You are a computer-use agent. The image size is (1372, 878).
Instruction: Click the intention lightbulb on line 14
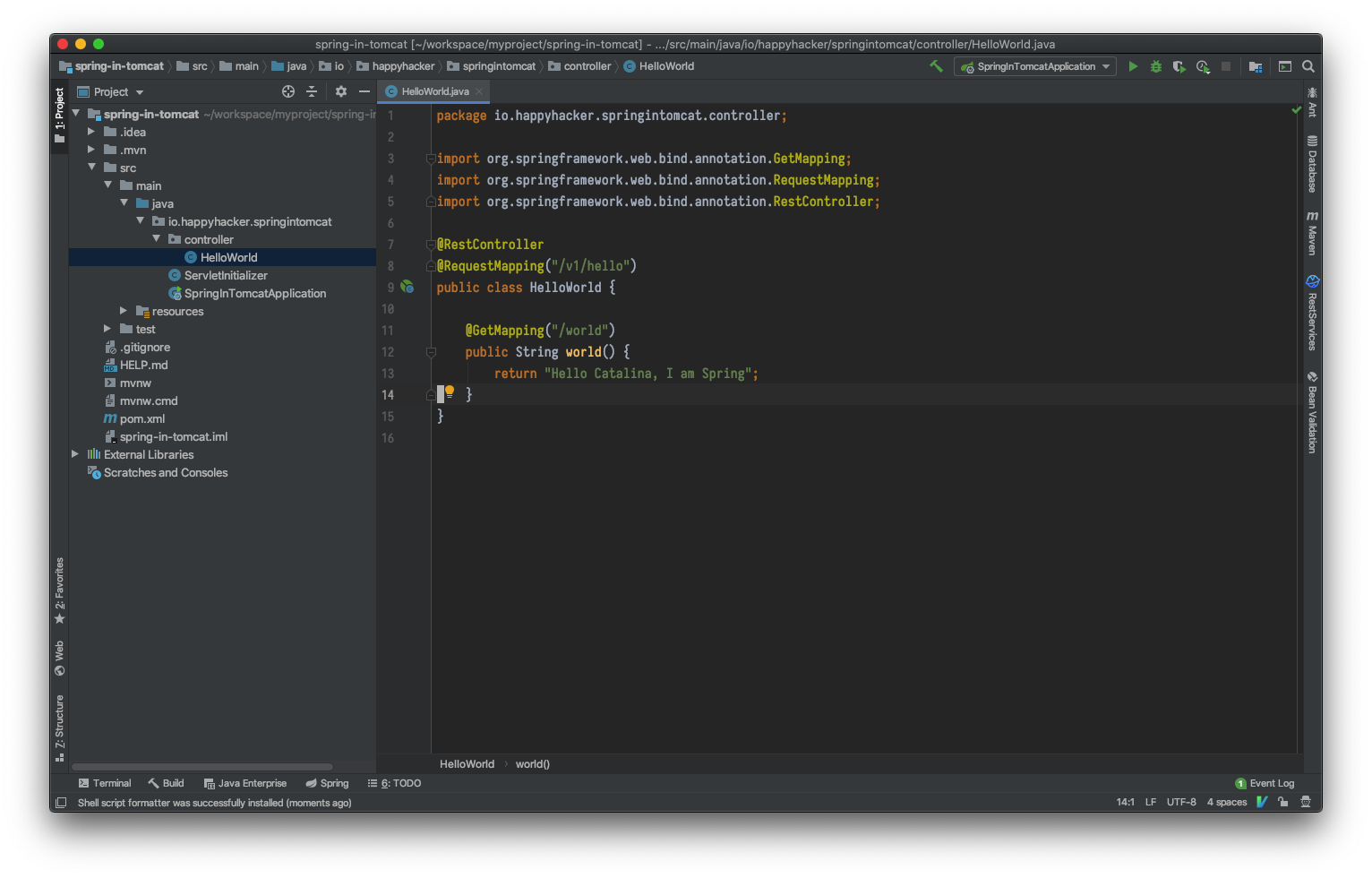450,391
